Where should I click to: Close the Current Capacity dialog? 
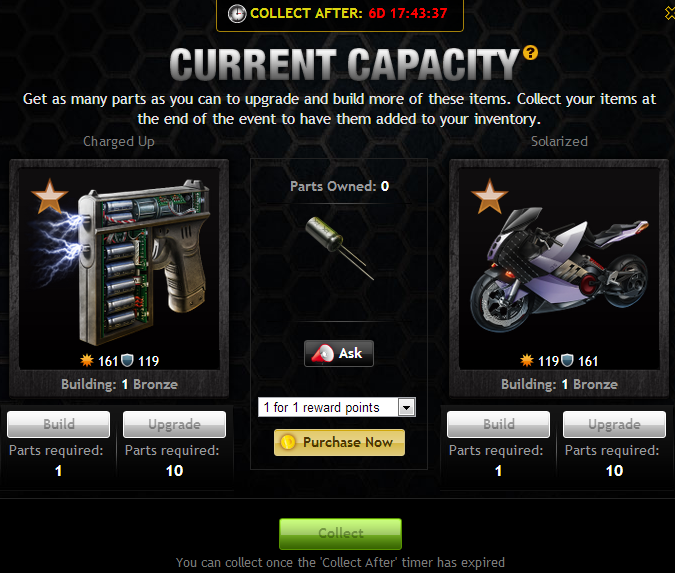[670, 13]
